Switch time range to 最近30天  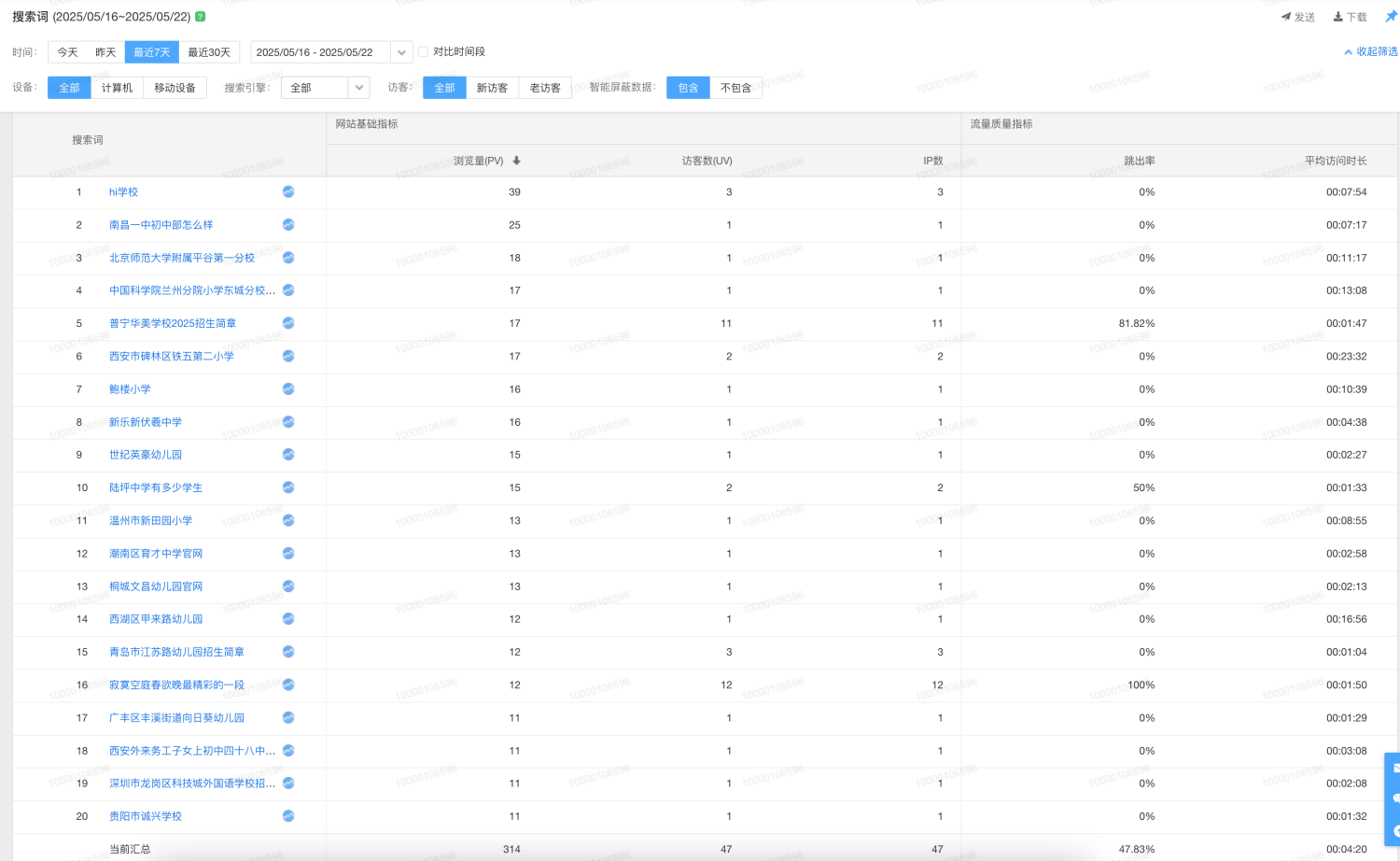click(209, 52)
